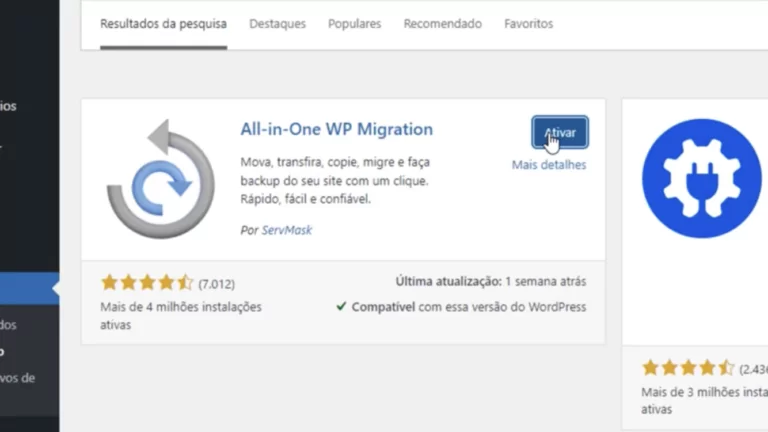
Task: Click the green compatibility checkmark
Action: (341, 307)
